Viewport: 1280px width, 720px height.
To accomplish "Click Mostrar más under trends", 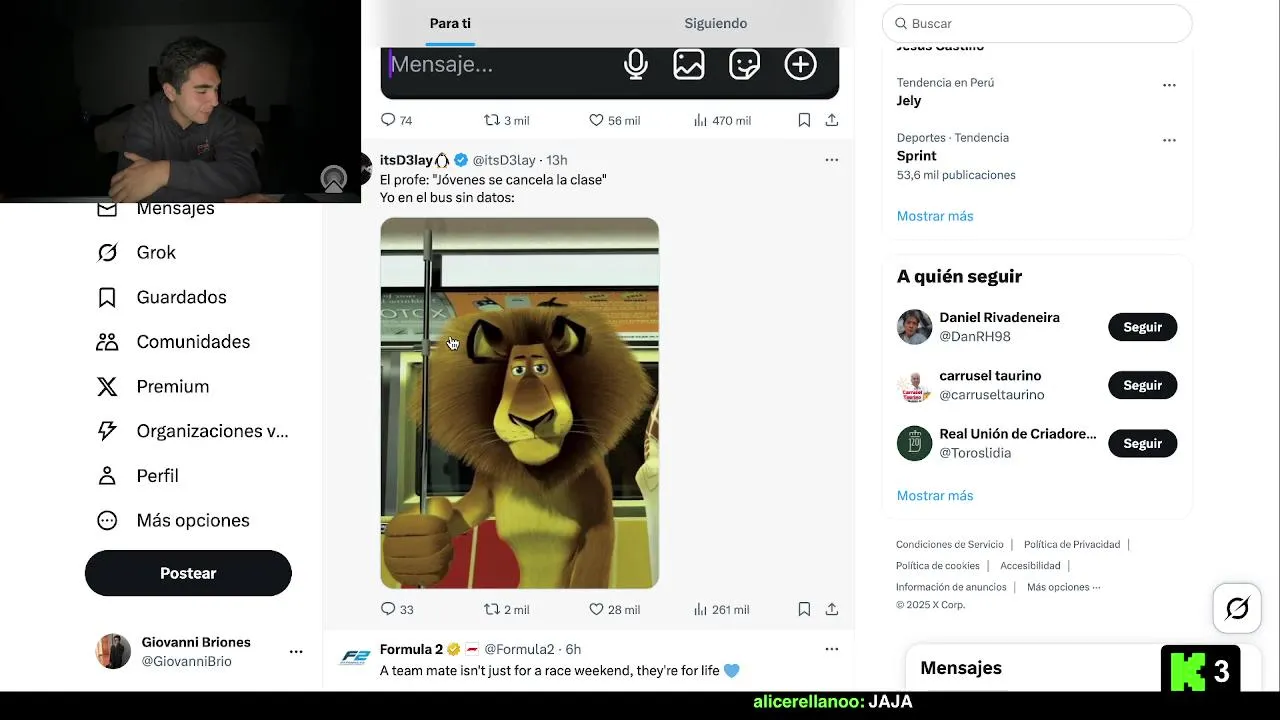I will point(935,216).
